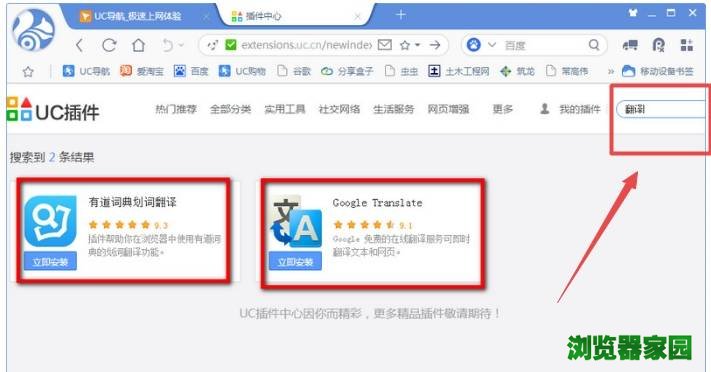Click the UC插件 logo
Viewport: 711px width, 372px height.
[53, 110]
